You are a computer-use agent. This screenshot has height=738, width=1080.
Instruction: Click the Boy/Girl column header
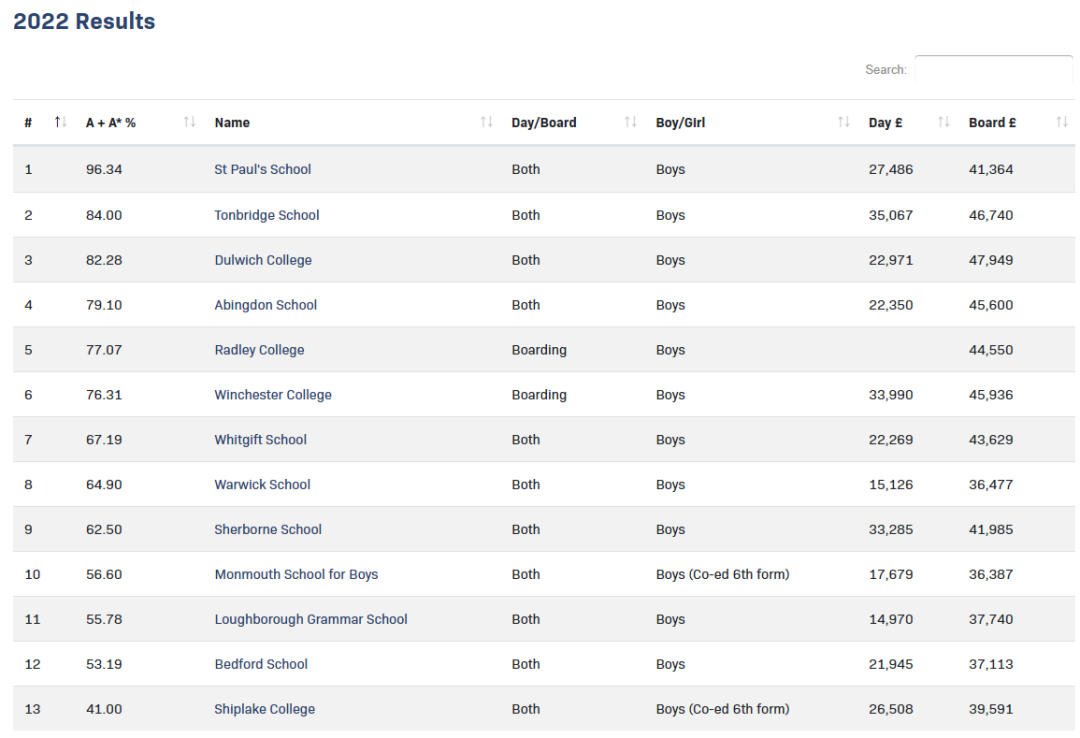681,123
